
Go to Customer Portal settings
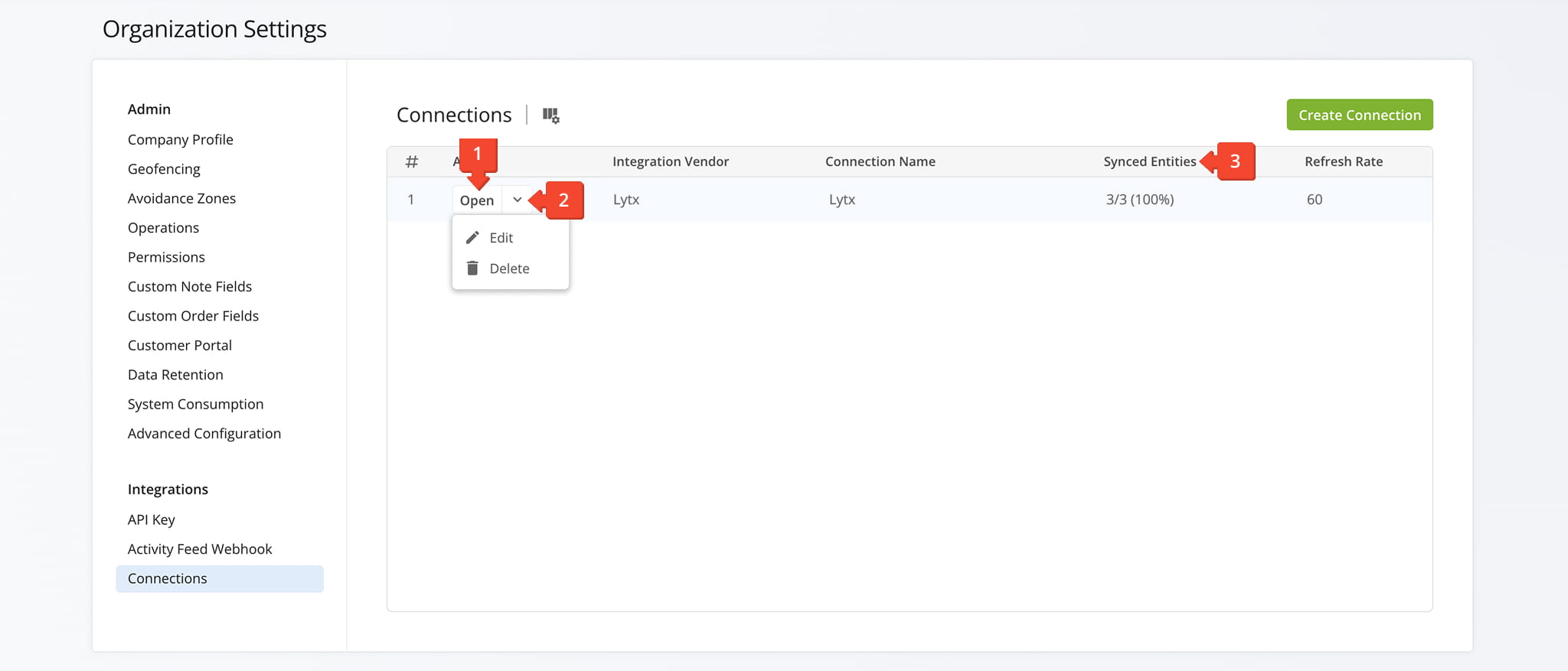[x=179, y=345]
